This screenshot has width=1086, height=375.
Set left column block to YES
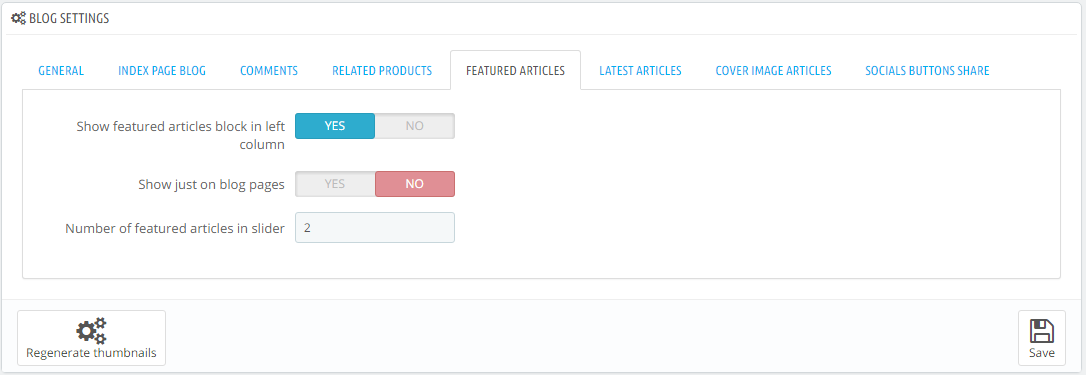tap(335, 126)
